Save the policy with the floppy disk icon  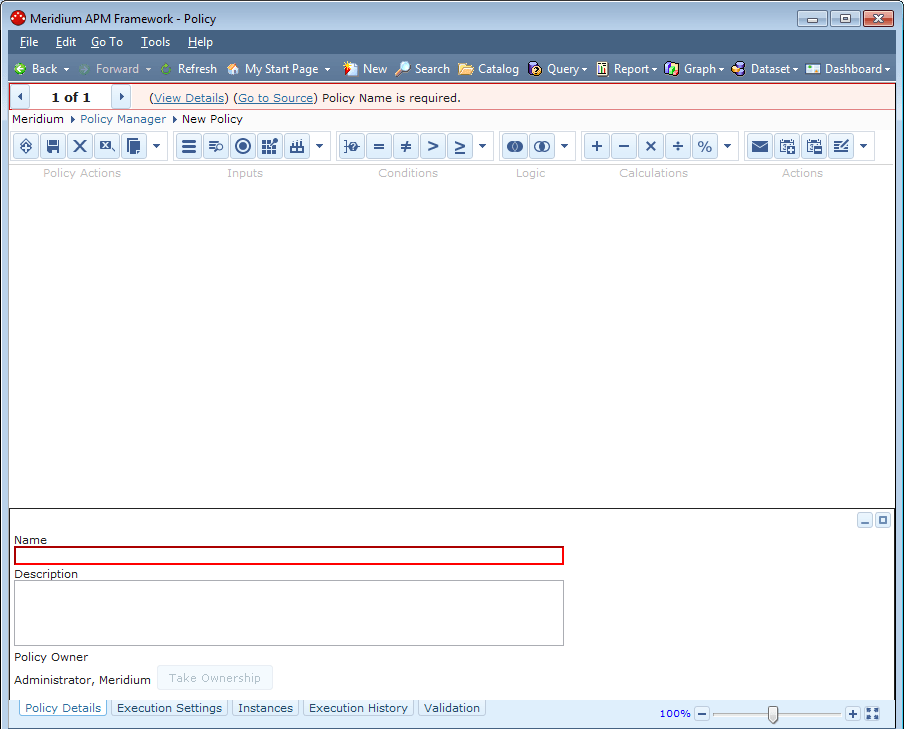tap(53, 146)
